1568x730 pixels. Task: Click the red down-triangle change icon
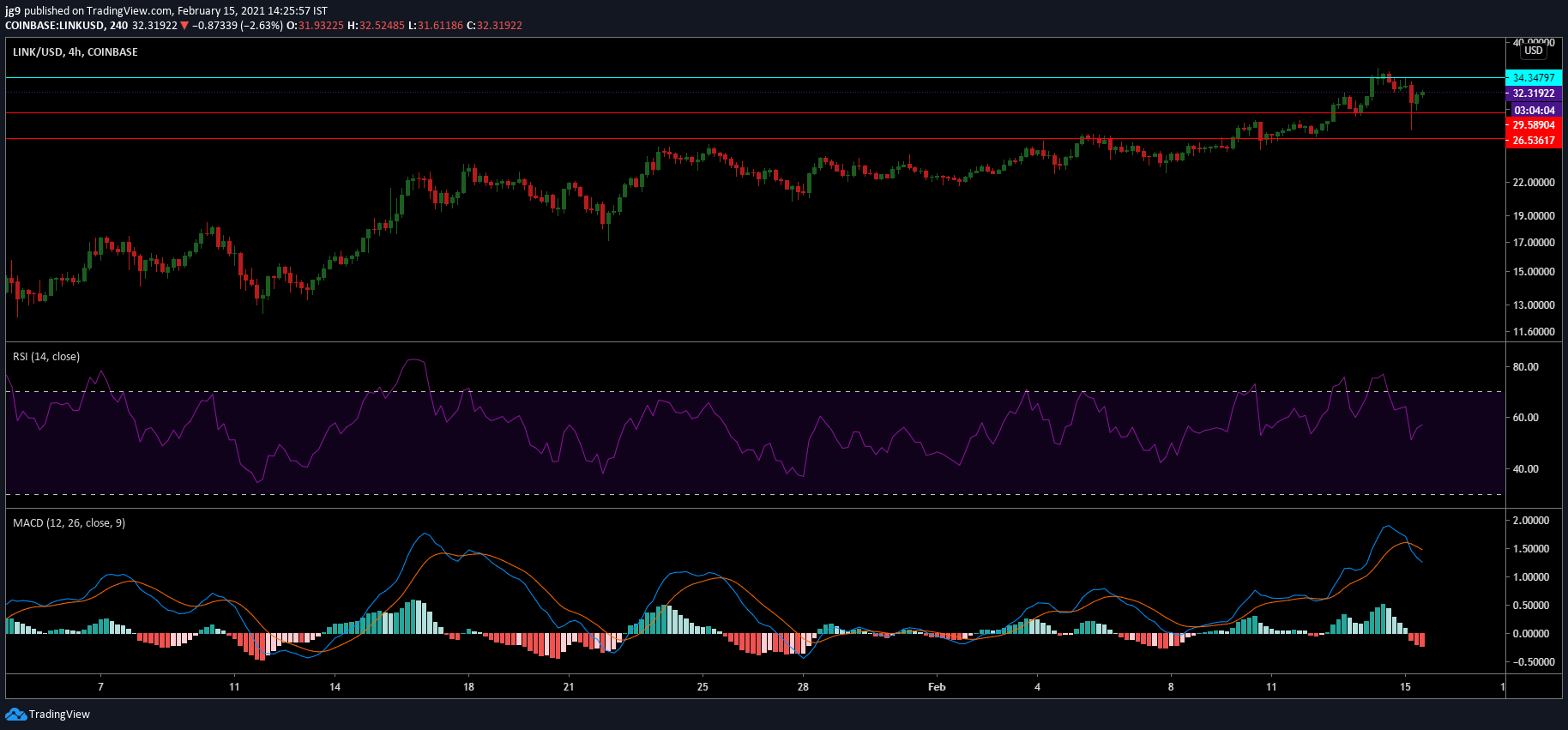(184, 26)
